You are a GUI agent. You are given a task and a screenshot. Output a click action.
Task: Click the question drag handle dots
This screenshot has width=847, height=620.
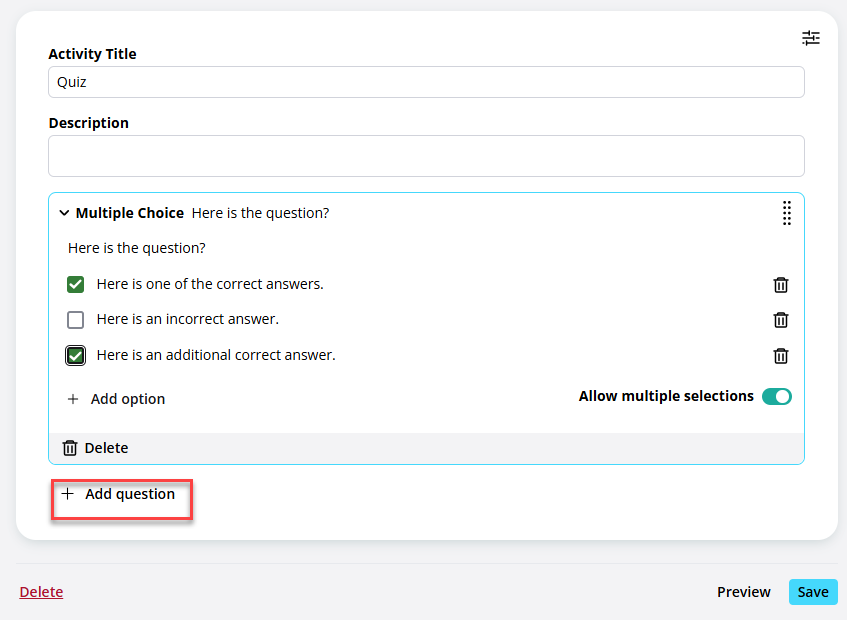pyautogui.click(x=786, y=213)
